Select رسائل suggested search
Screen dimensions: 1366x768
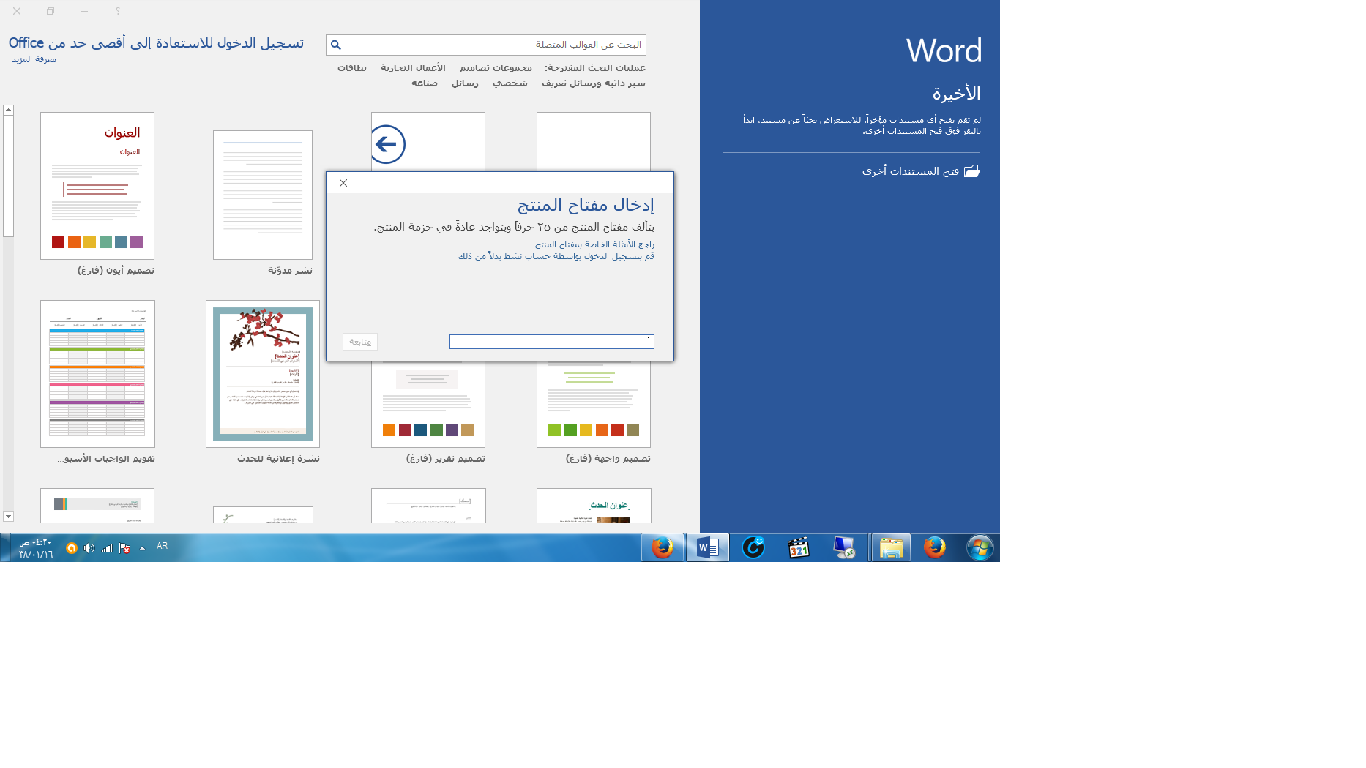(464, 84)
